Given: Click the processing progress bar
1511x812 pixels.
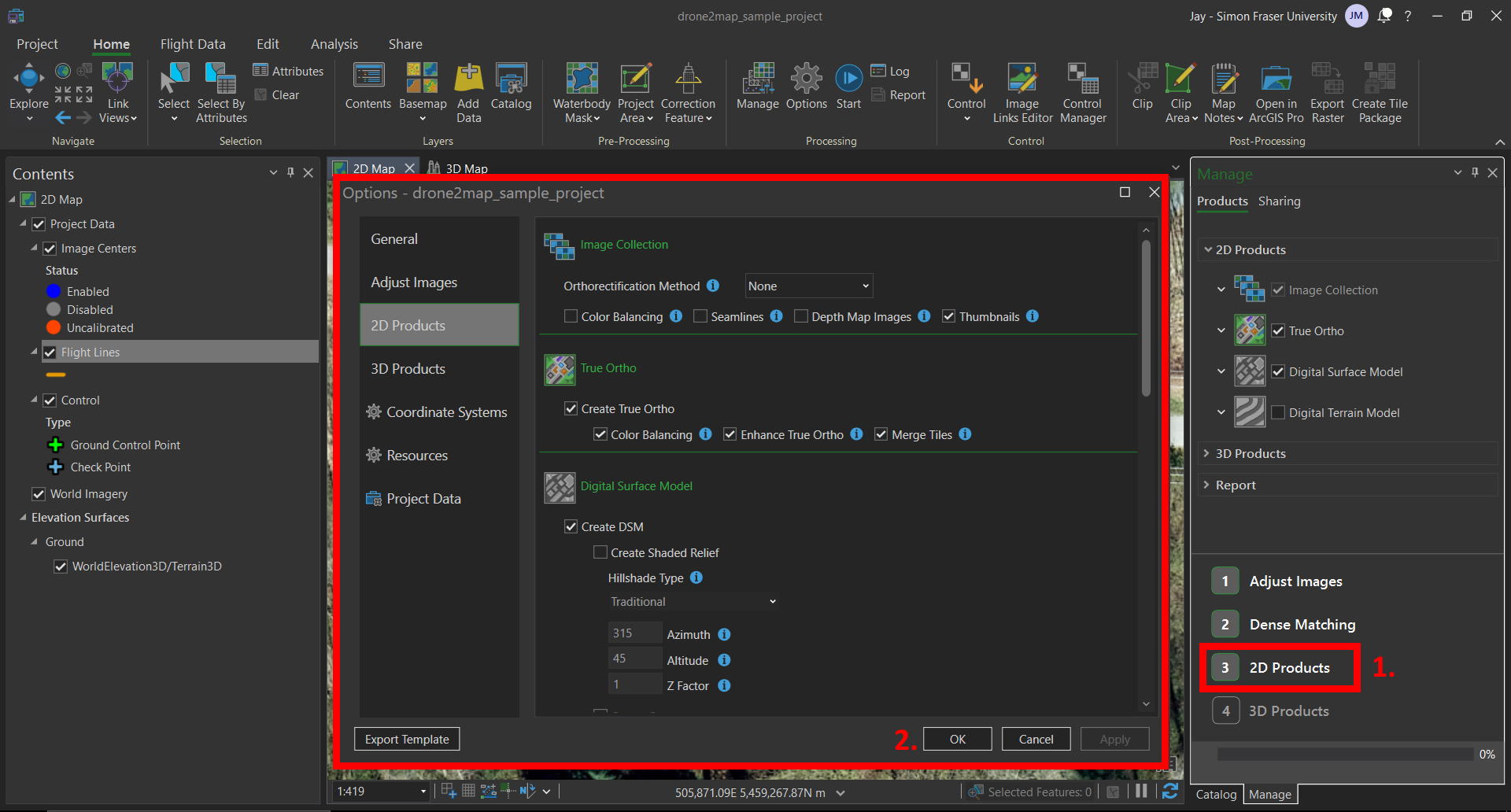Looking at the screenshot, I should point(1345,755).
